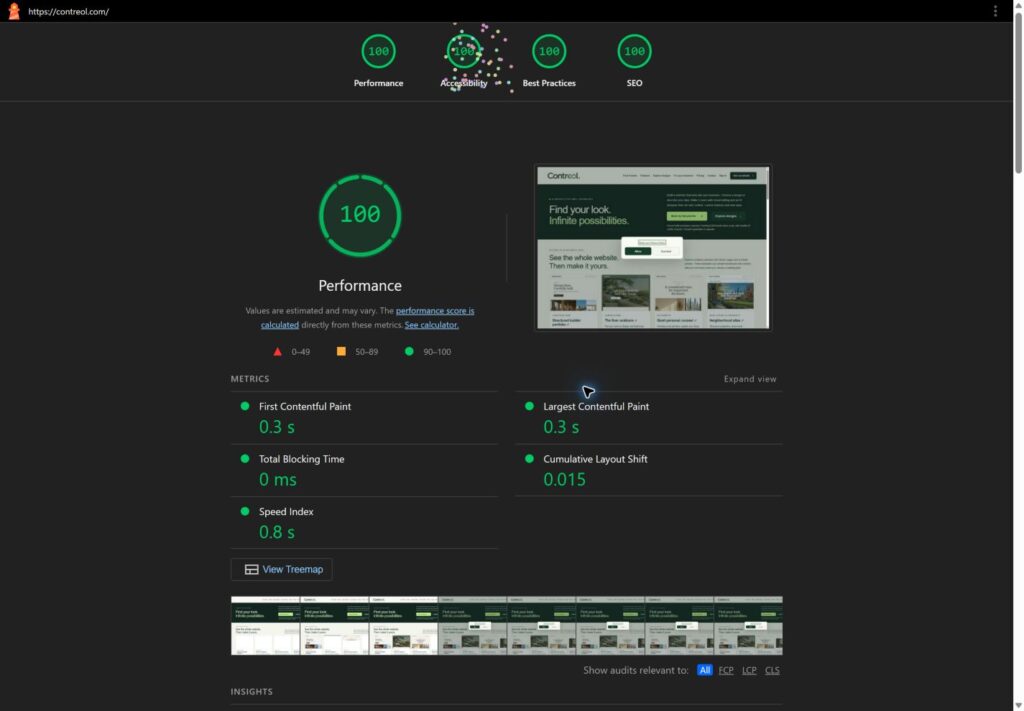The height and width of the screenshot is (711, 1024).
Task: Click the Lighthouse logo icon
Action: (14, 11)
